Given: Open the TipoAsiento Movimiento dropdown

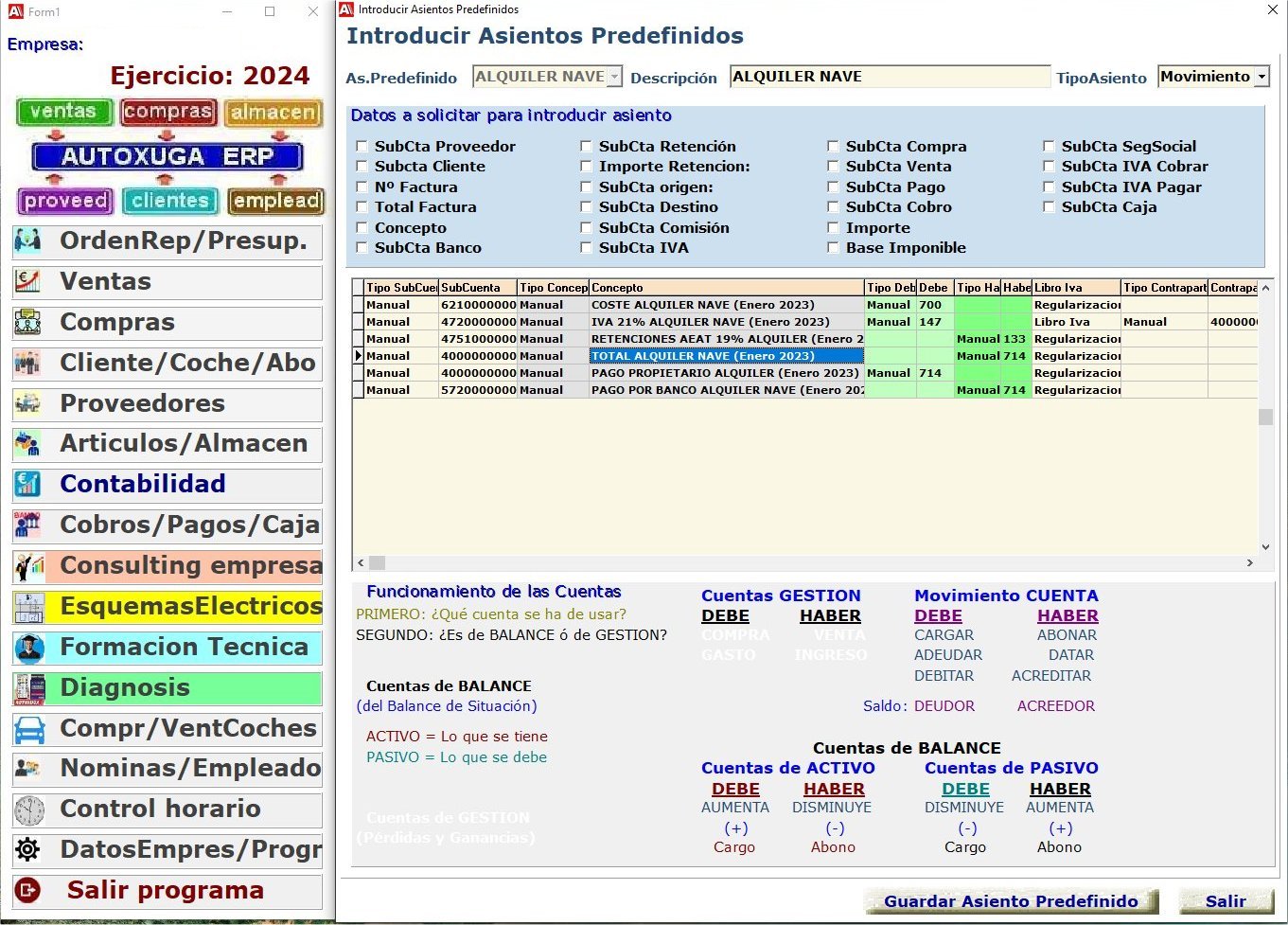Looking at the screenshot, I should tap(1261, 77).
